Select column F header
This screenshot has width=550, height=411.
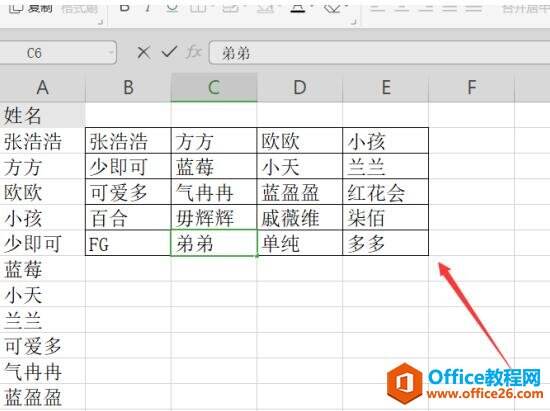(471, 87)
